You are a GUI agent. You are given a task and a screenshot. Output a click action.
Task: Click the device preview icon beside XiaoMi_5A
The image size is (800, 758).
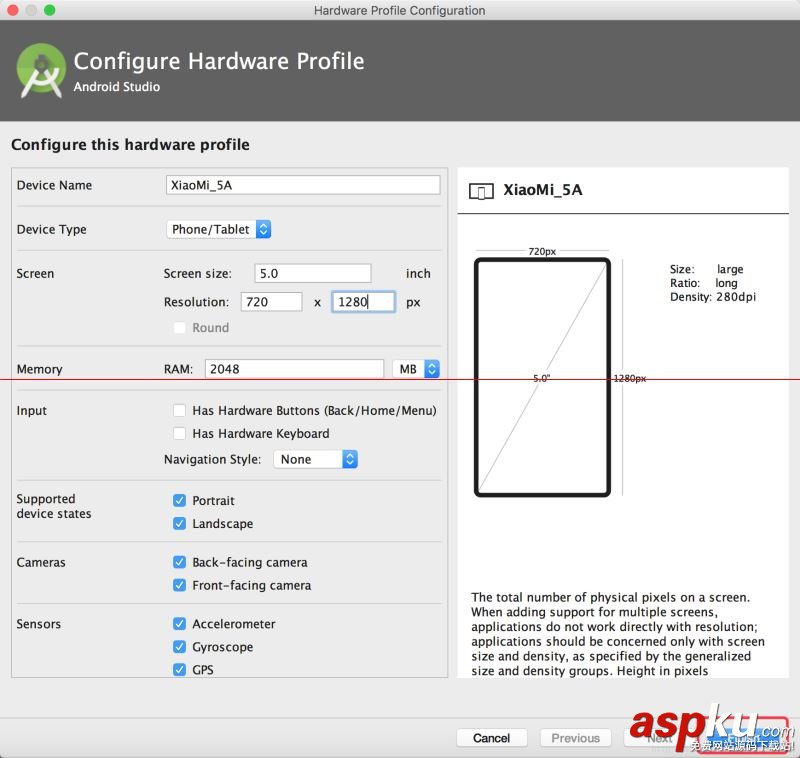pos(481,191)
